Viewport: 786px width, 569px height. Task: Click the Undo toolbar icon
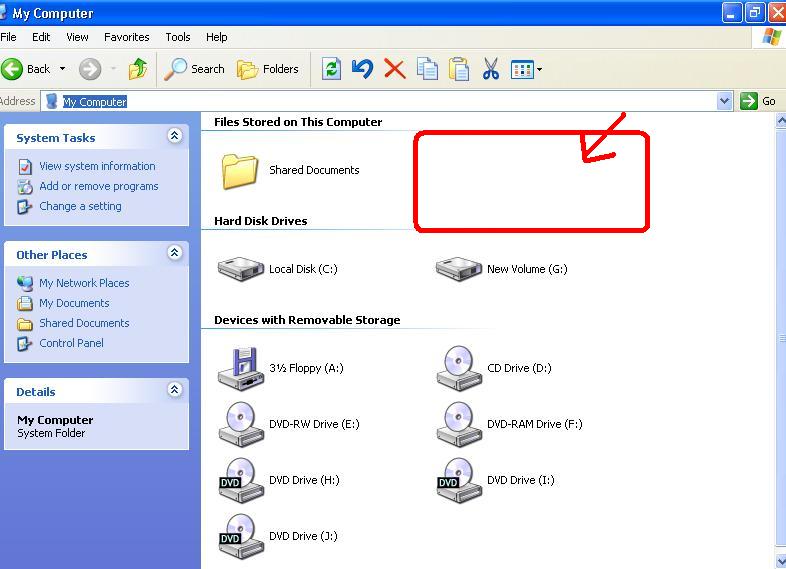pyautogui.click(x=362, y=69)
